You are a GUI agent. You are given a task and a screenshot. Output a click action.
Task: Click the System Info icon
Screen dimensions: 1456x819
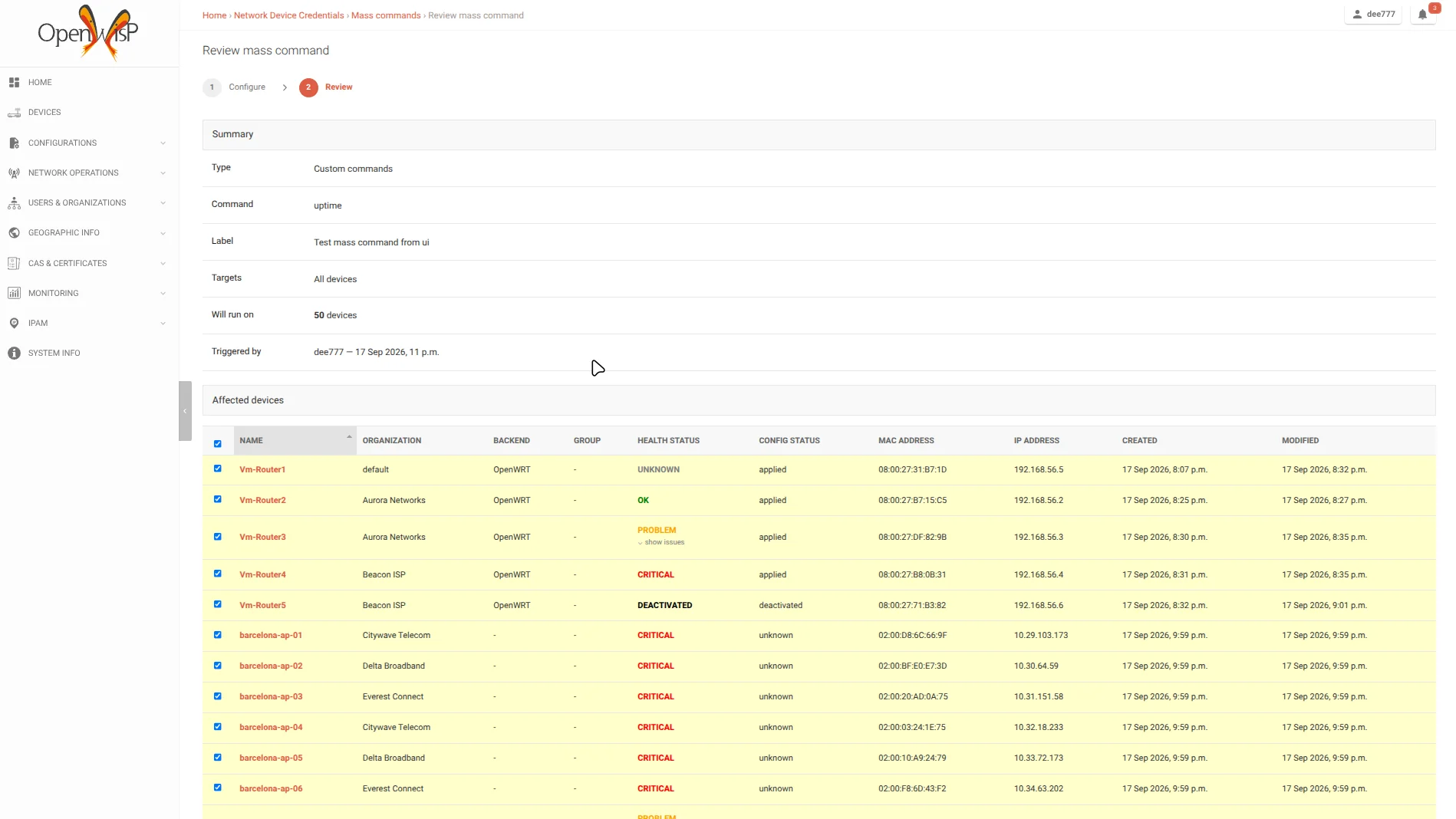tap(14, 354)
